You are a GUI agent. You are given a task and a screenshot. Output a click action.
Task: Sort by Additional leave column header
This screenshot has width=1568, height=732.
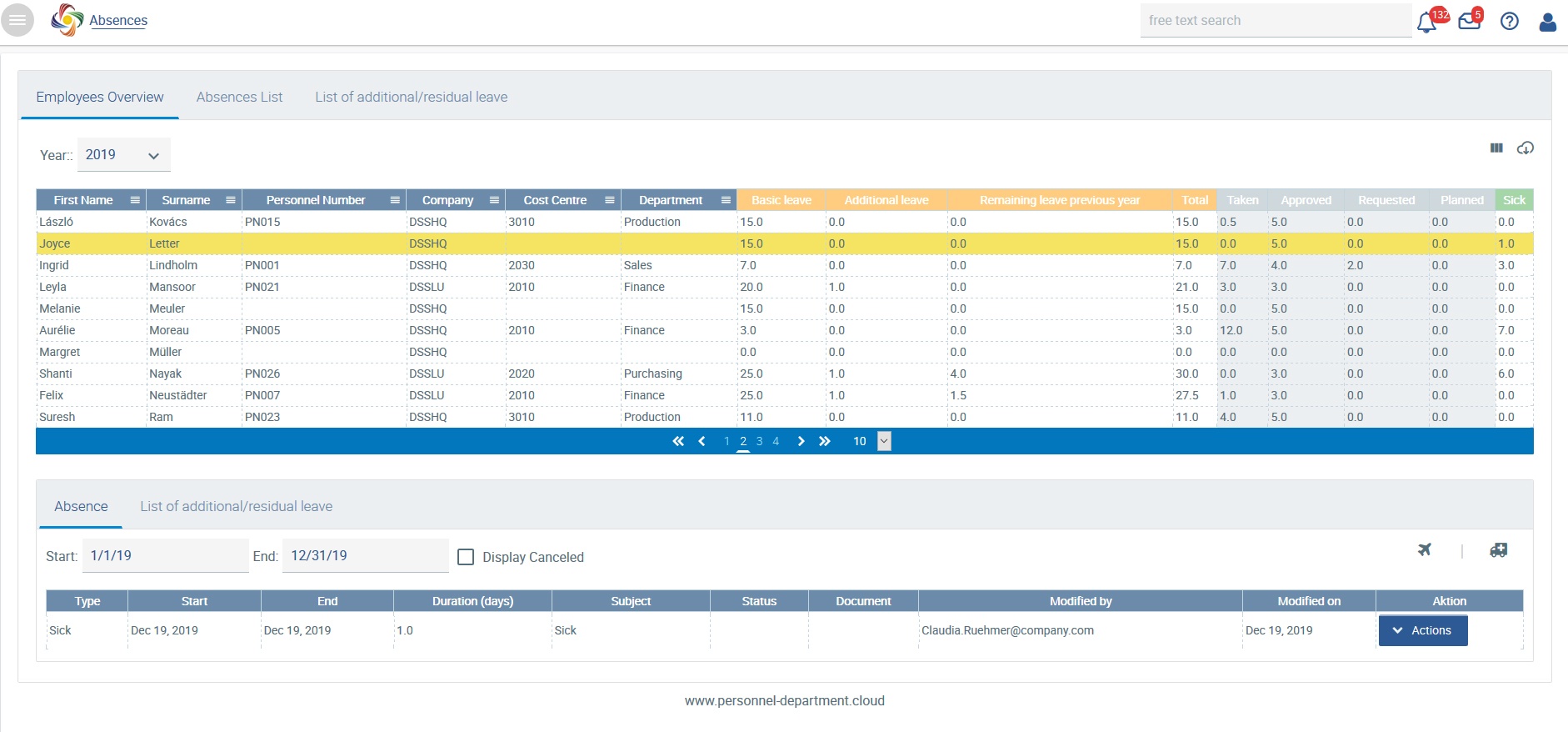click(x=886, y=200)
